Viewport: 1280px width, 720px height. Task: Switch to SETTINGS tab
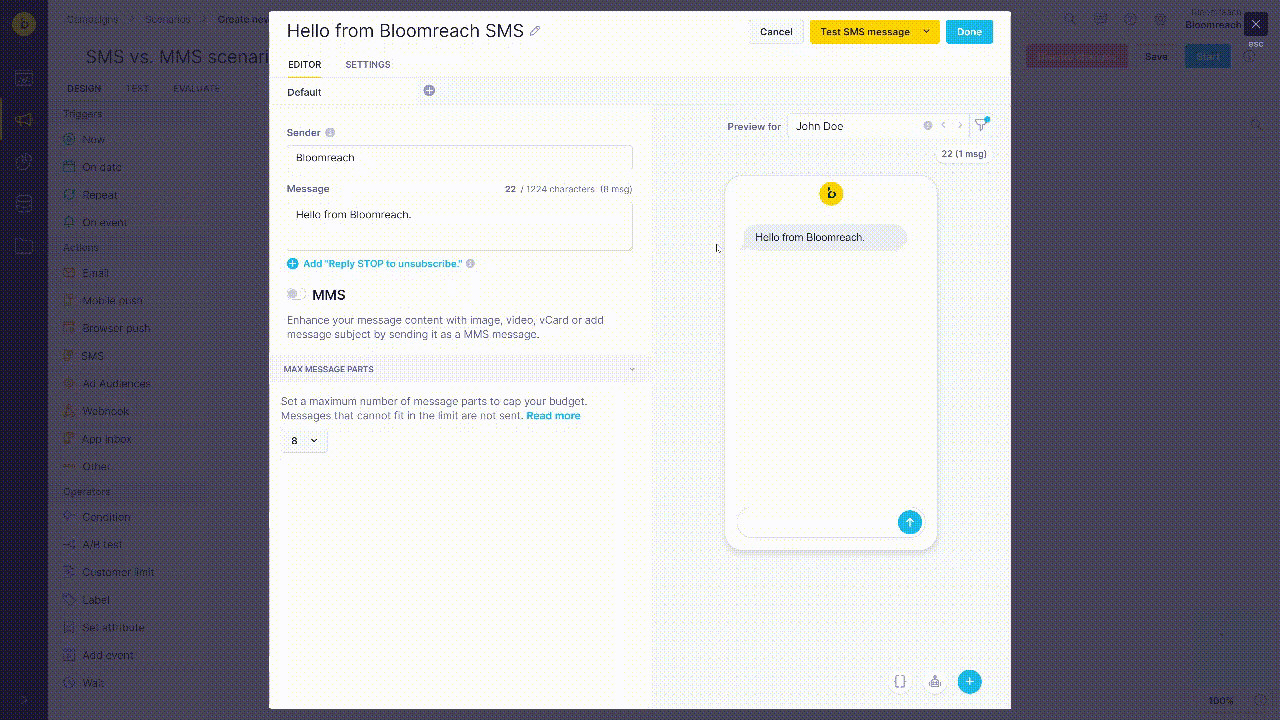(x=368, y=65)
